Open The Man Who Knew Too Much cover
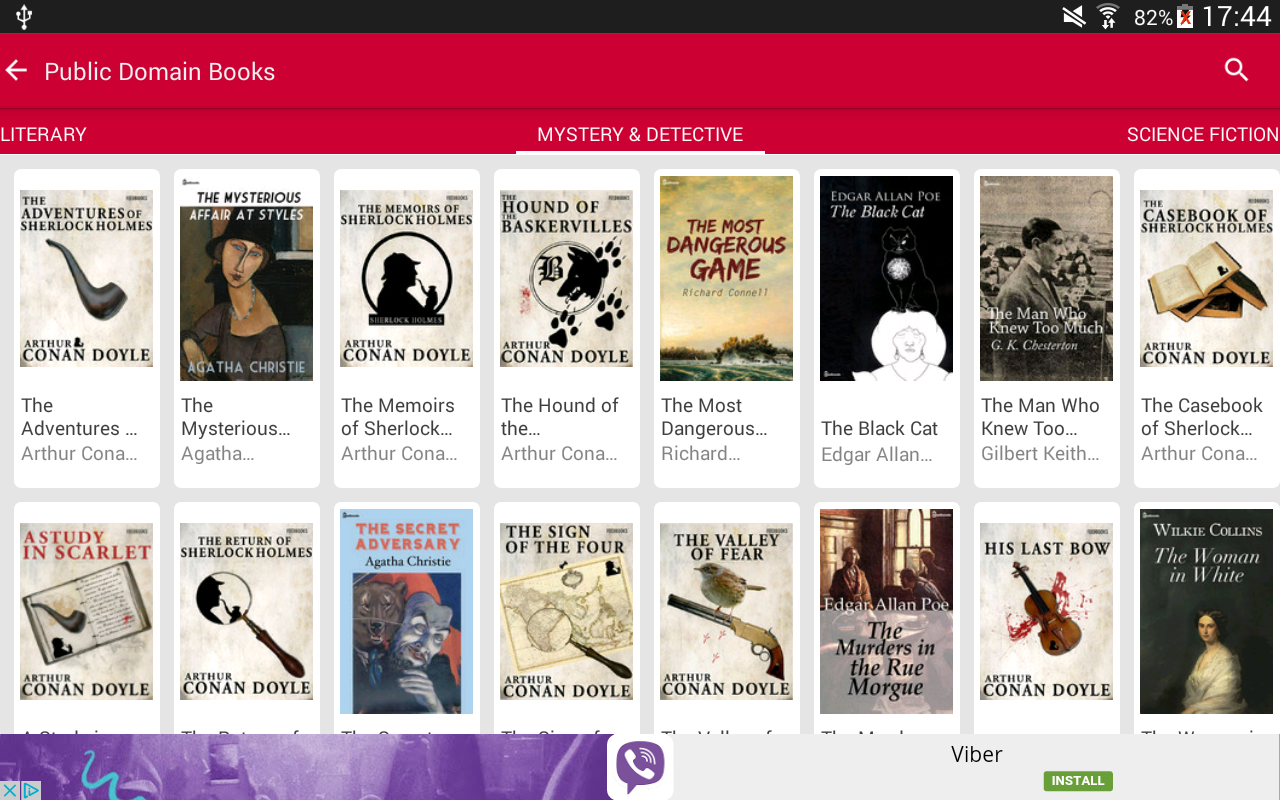The image size is (1280, 800). tap(1047, 279)
